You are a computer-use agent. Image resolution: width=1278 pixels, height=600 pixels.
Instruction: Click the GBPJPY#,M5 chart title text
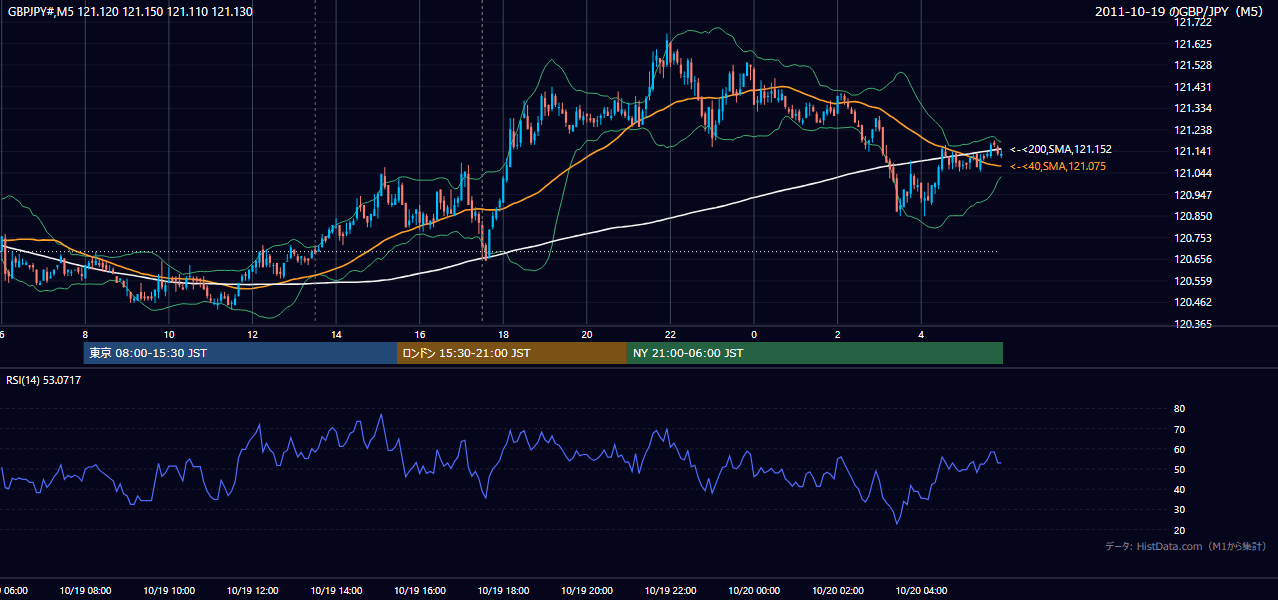point(130,12)
